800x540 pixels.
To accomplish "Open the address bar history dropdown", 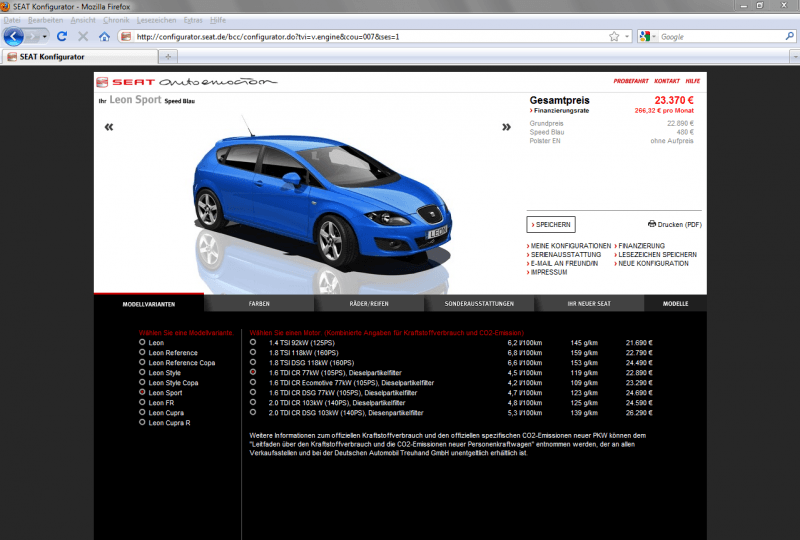I will click(627, 37).
